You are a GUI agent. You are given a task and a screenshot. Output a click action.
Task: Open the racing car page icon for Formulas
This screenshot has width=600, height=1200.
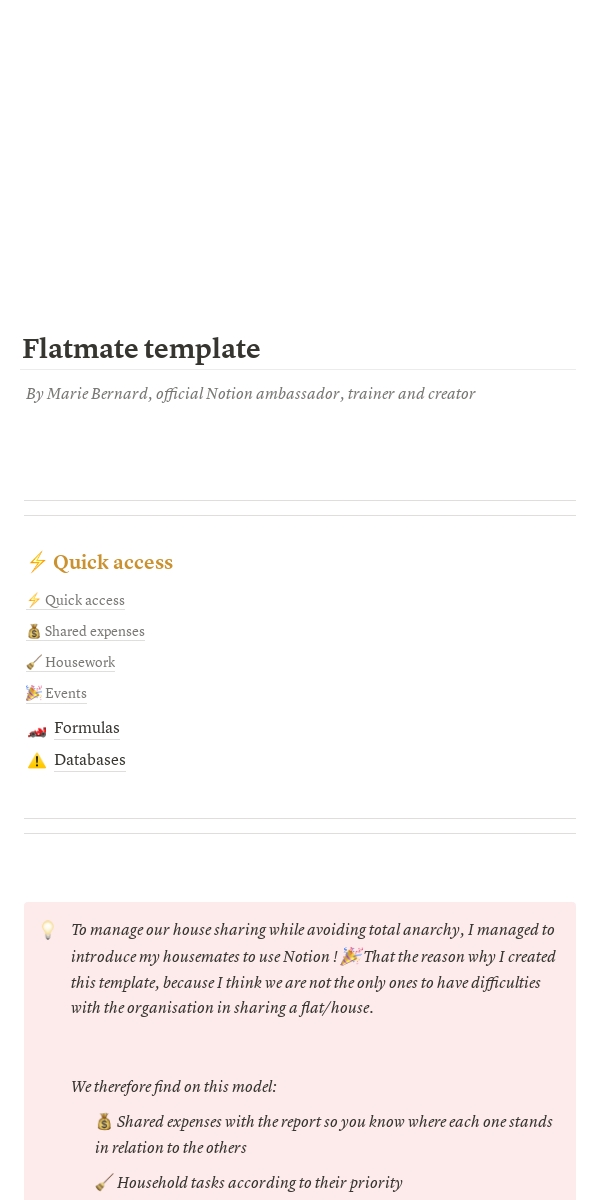coord(37,729)
